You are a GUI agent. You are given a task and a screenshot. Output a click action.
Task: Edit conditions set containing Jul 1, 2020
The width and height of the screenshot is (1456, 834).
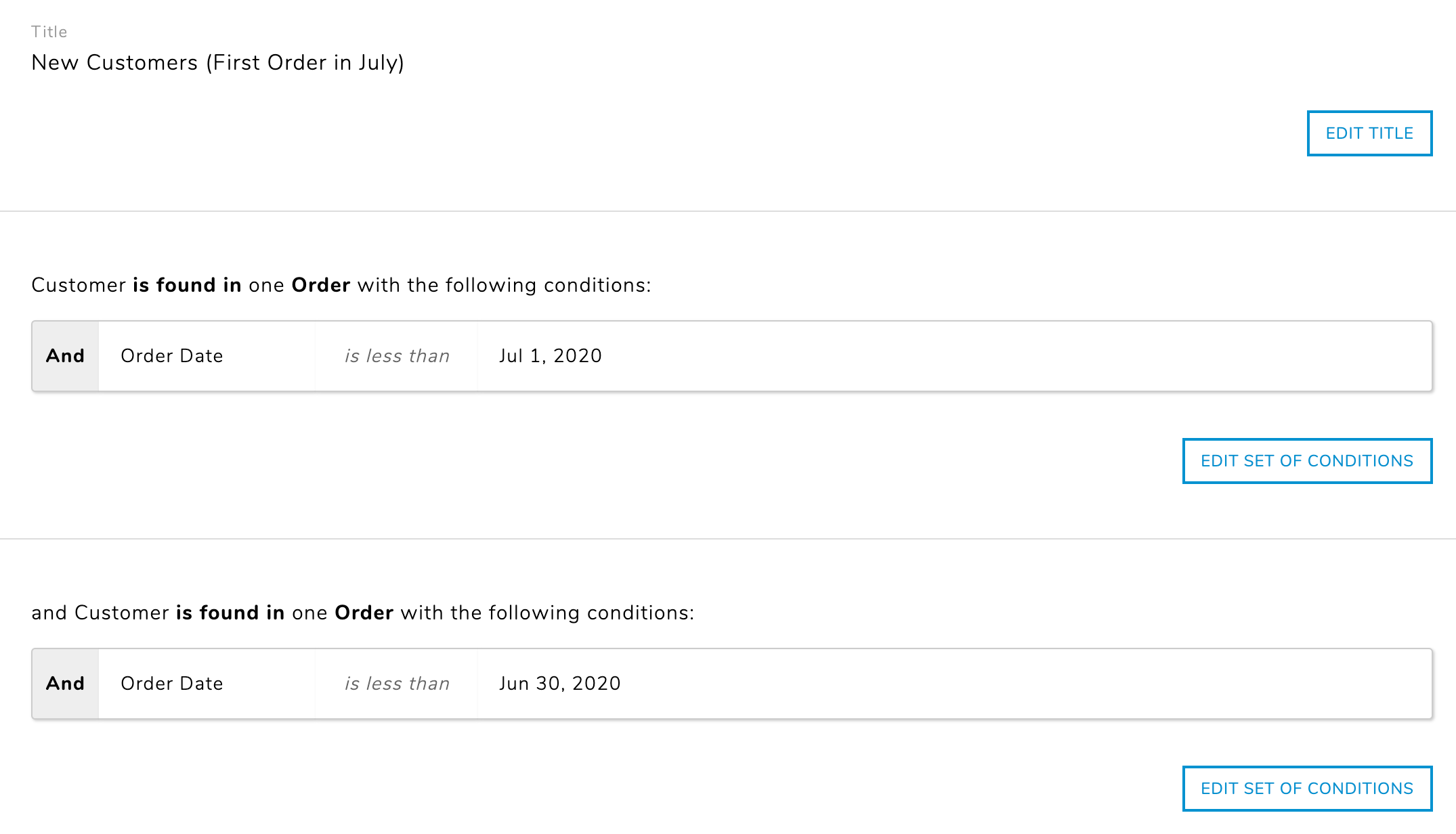pyautogui.click(x=1306, y=461)
